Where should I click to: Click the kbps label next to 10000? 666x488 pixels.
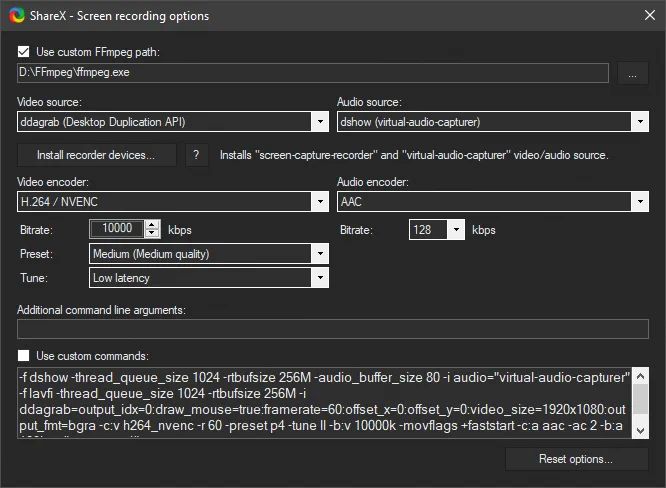180,230
